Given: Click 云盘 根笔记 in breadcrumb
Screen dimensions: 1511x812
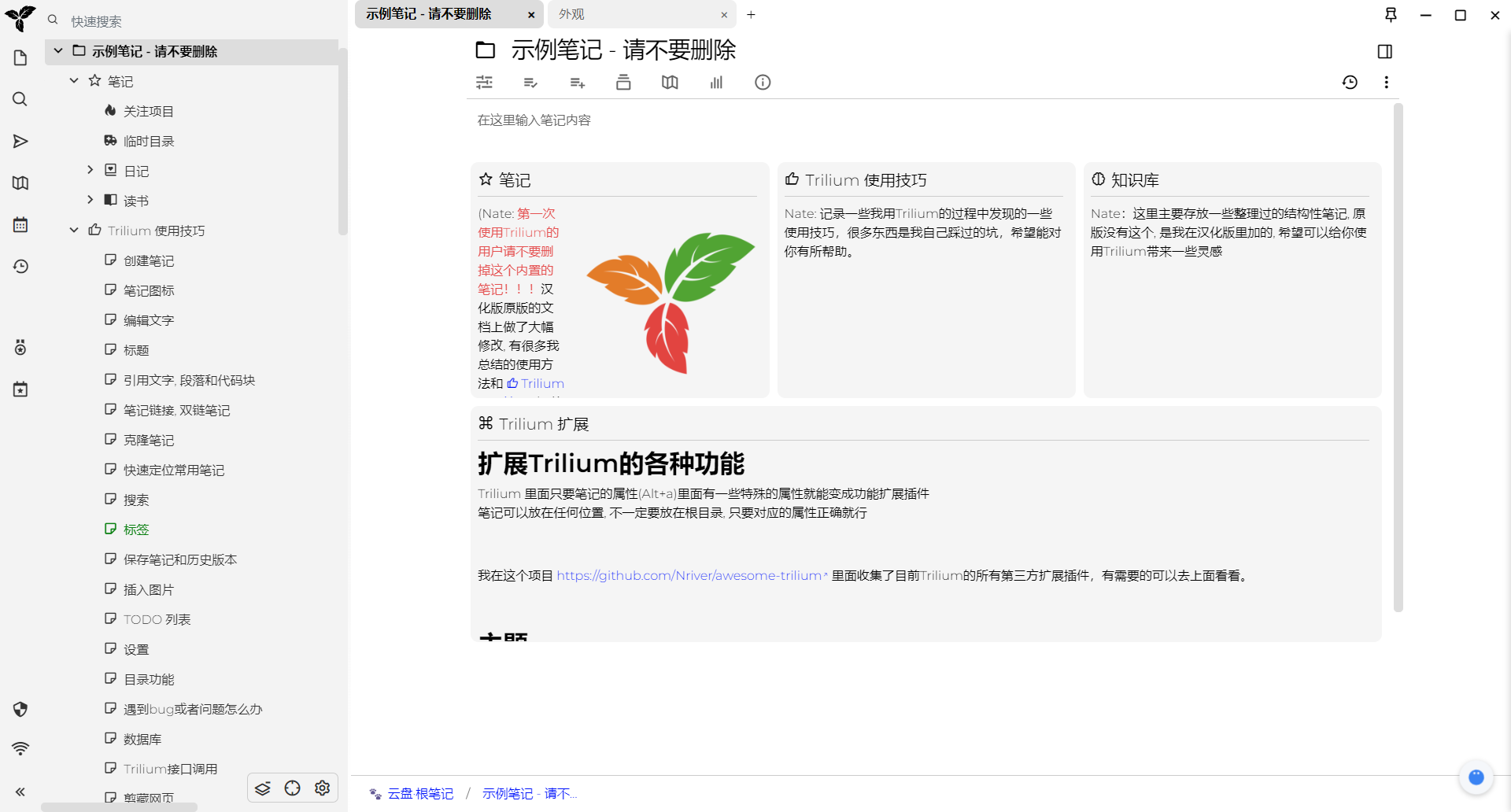Looking at the screenshot, I should pos(420,794).
